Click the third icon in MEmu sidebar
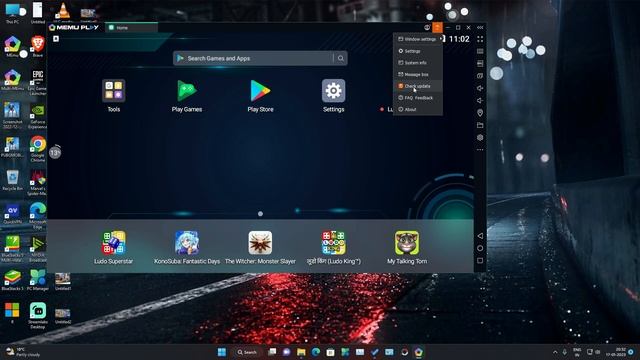640x360 pixels. pos(480,63)
